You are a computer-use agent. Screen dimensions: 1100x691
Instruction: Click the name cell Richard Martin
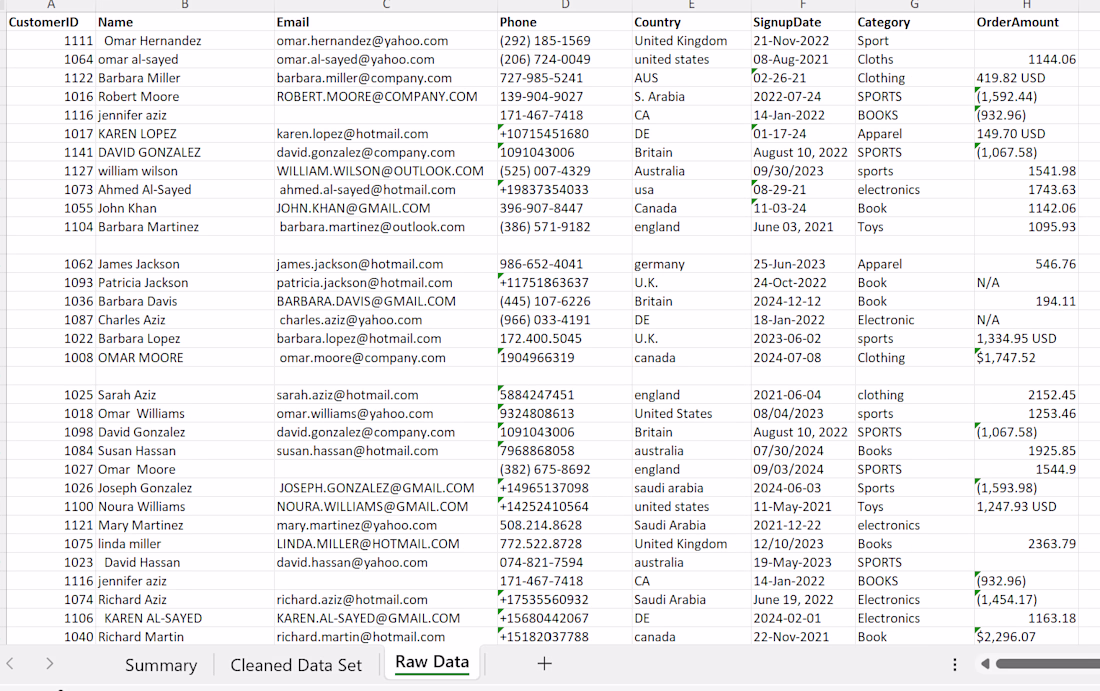[185, 636]
